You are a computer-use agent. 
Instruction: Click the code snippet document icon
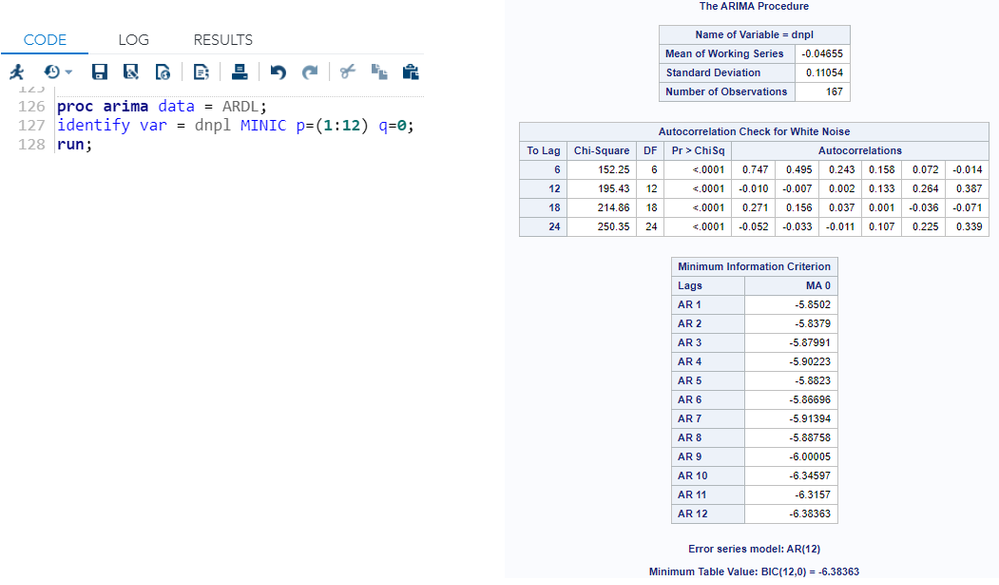point(201,72)
